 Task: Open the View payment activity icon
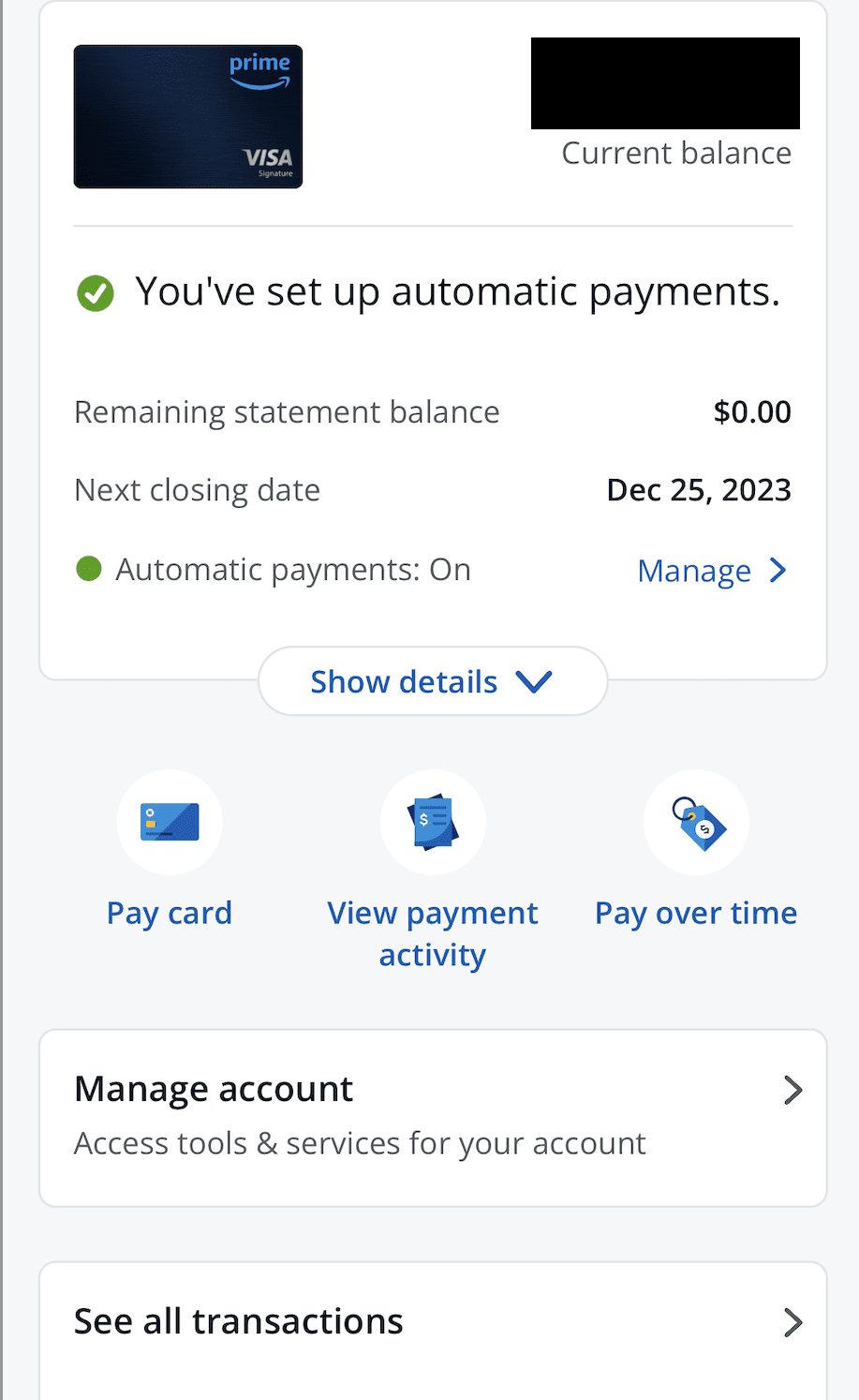[x=432, y=822]
